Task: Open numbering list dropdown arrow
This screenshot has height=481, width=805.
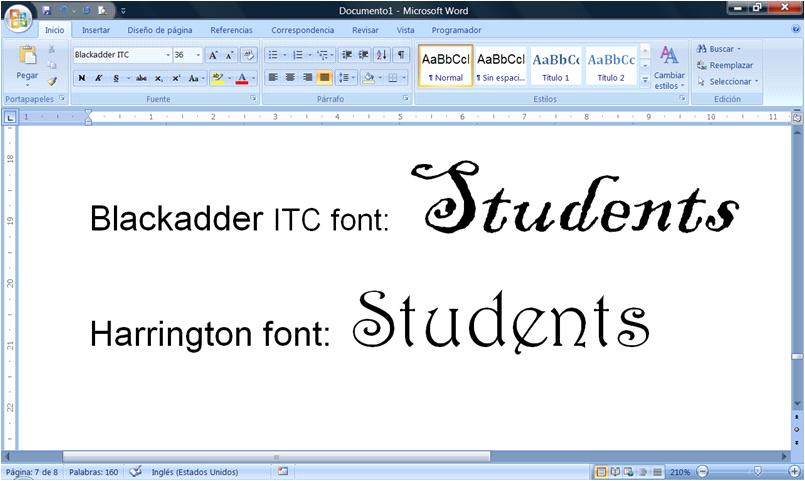Action: coord(309,55)
